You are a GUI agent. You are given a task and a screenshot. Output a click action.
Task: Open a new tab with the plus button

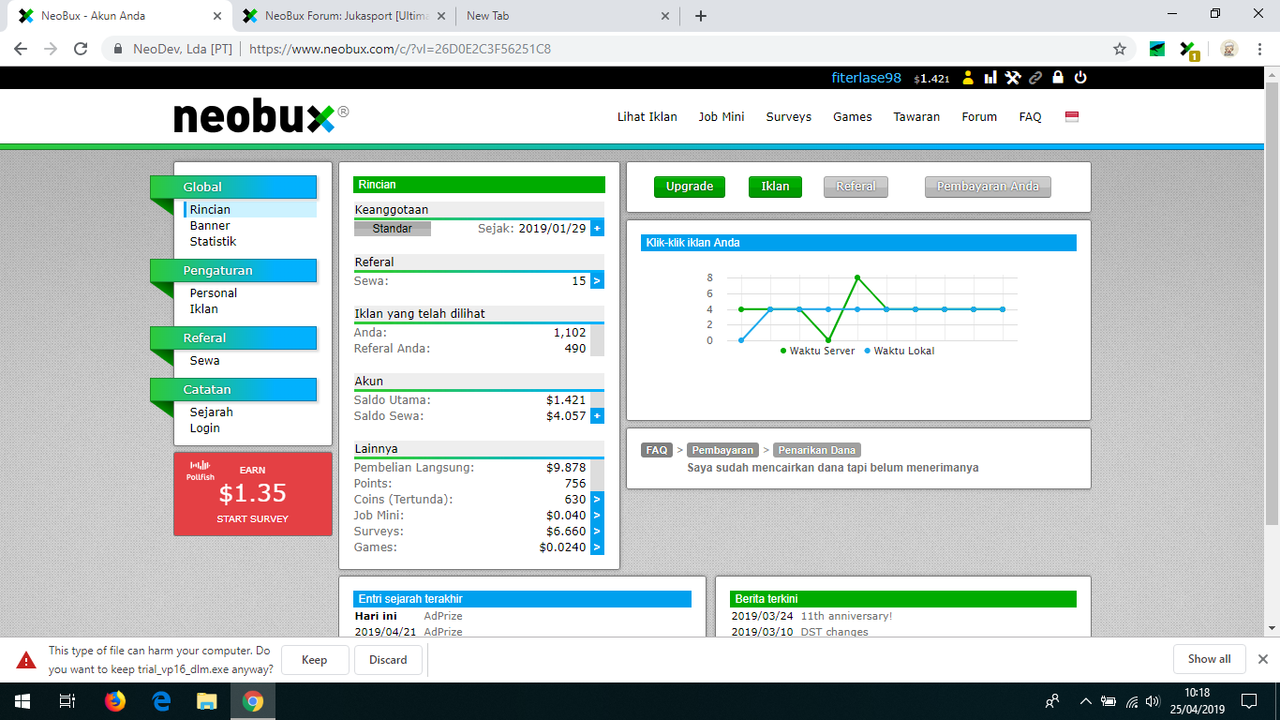(700, 16)
